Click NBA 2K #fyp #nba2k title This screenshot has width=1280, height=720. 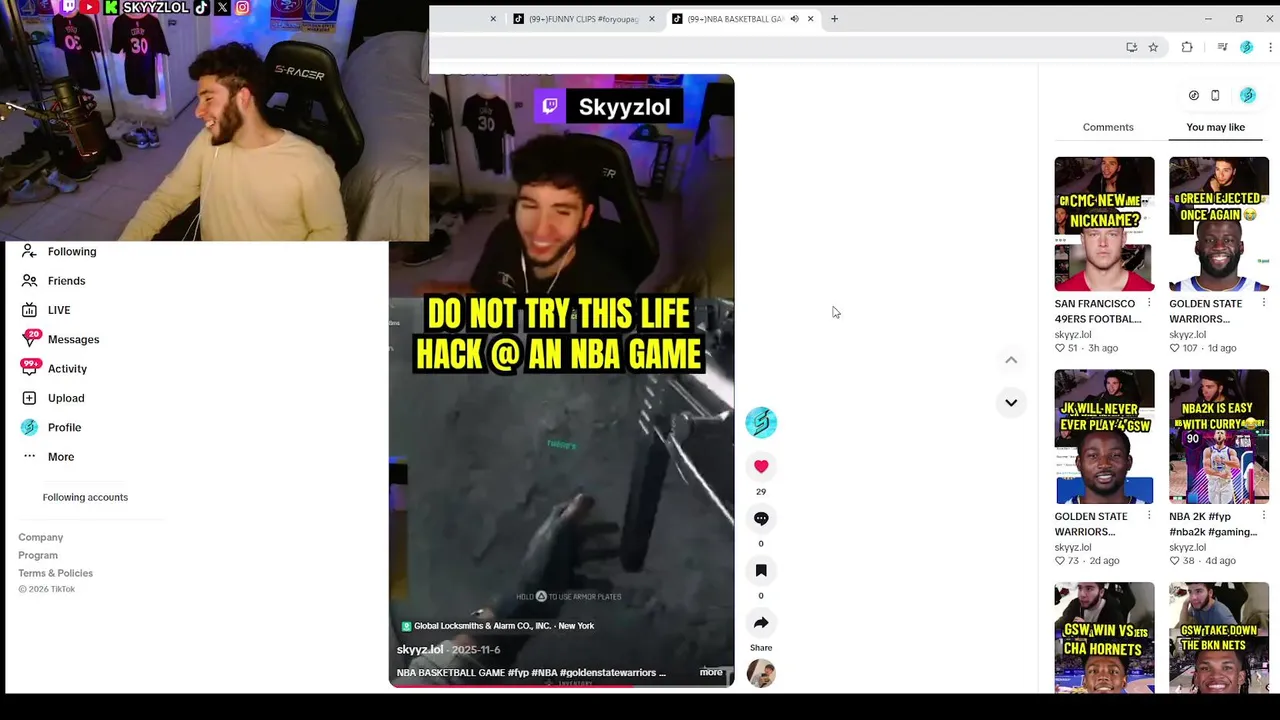point(1212,524)
